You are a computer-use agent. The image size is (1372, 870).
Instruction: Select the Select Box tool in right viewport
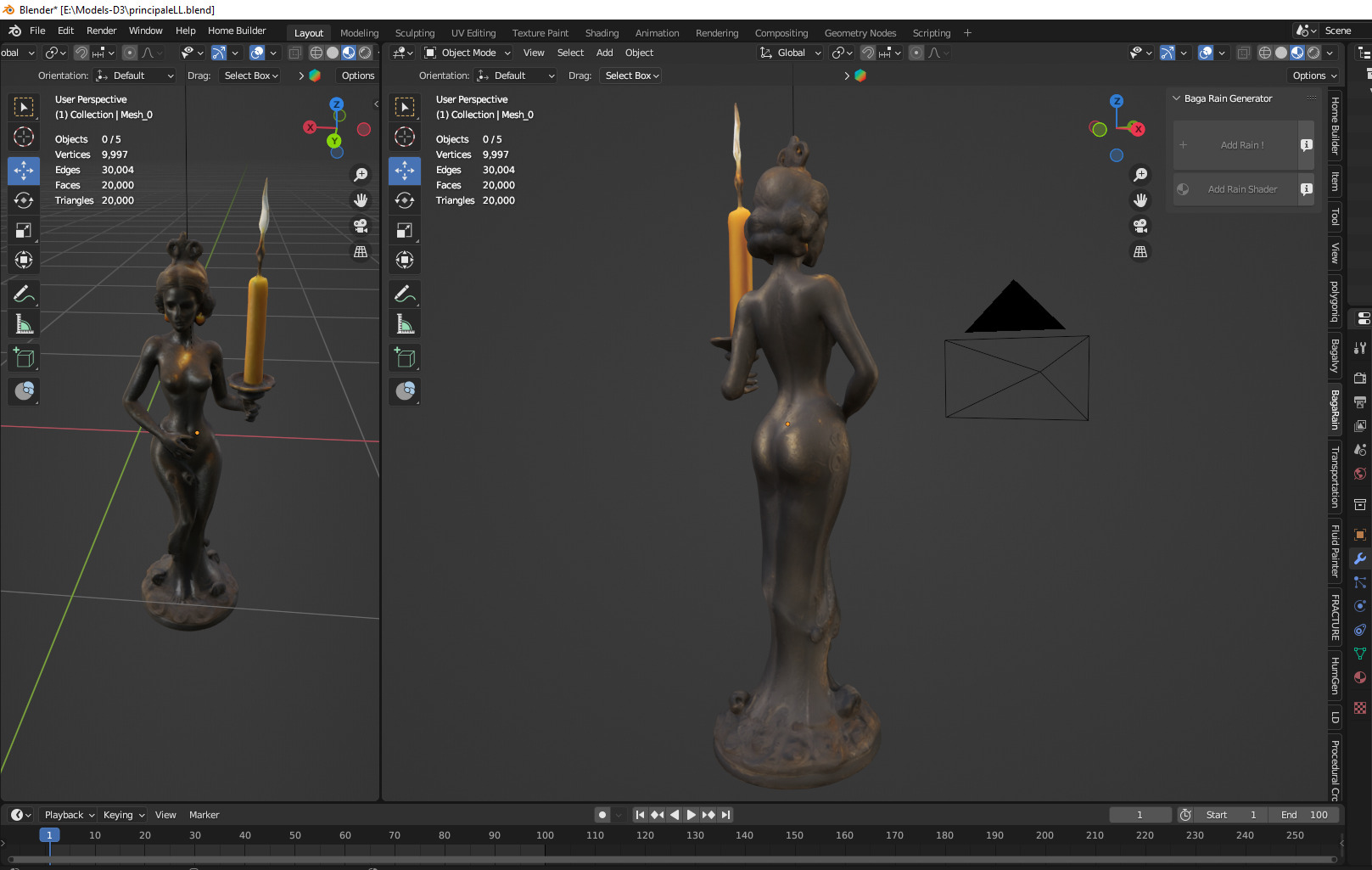coord(405,107)
